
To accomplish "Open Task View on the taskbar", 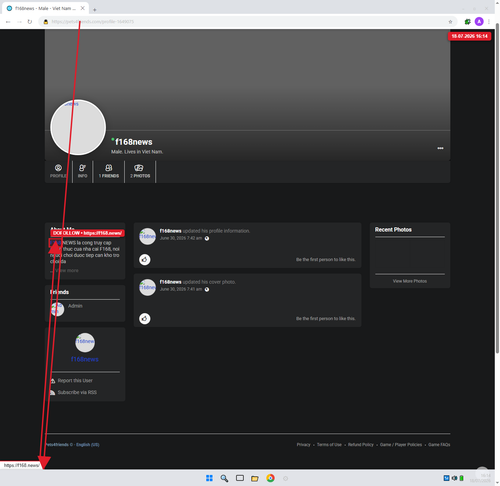I will pyautogui.click(x=240, y=478).
